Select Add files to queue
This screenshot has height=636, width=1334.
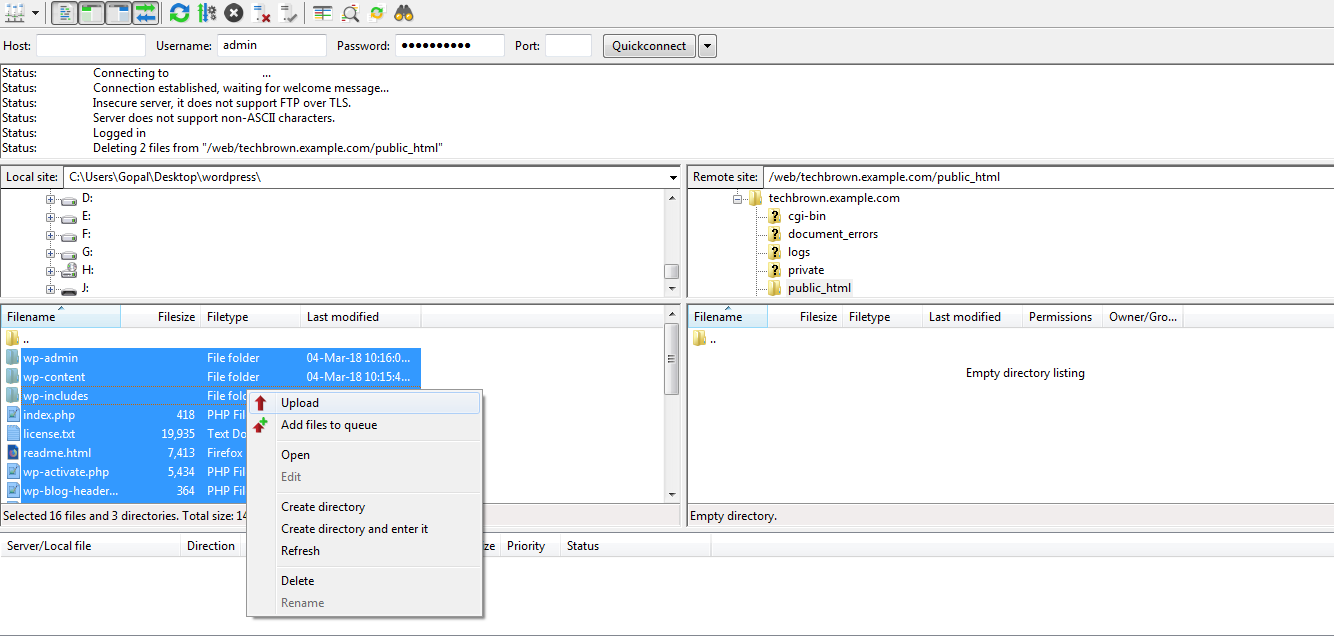click(x=329, y=425)
